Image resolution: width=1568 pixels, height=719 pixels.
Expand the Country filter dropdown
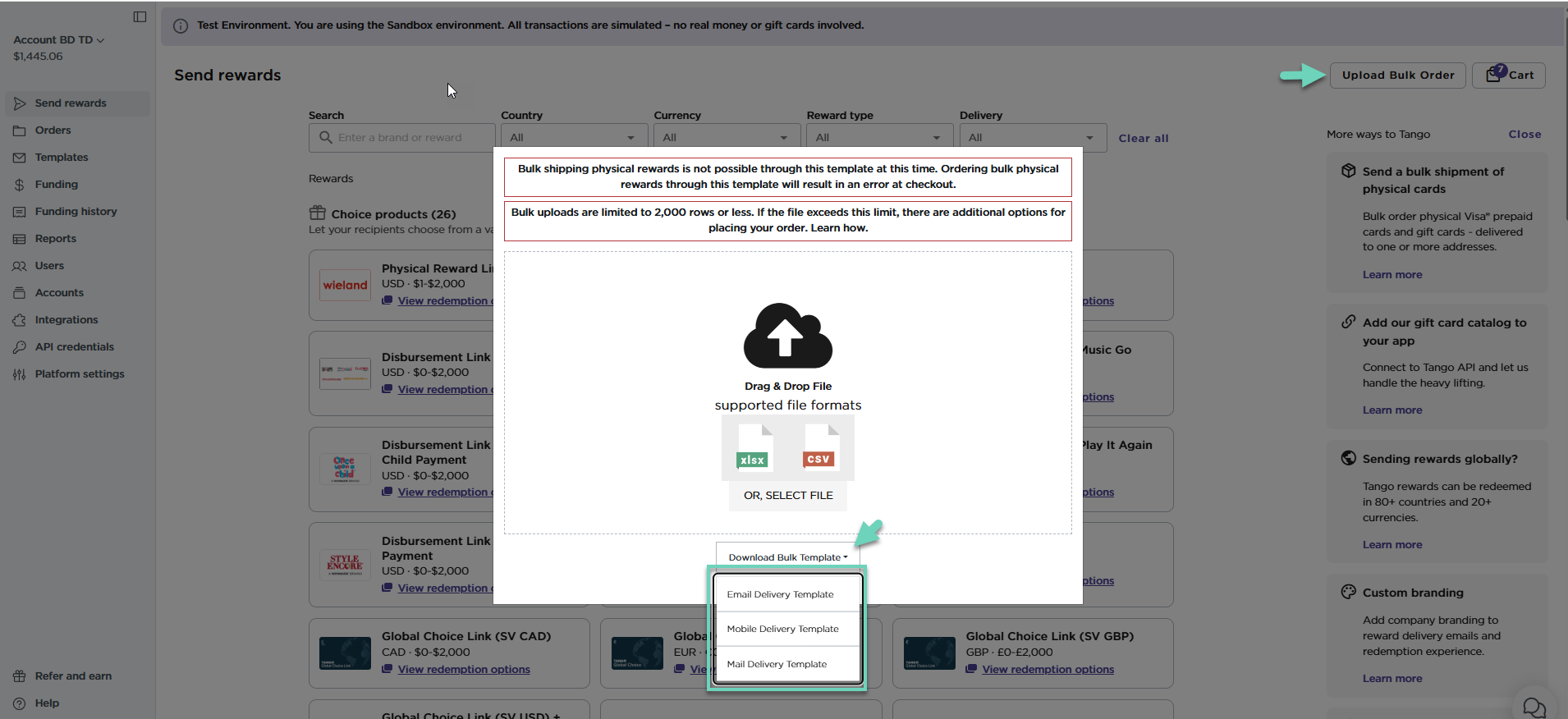point(573,137)
